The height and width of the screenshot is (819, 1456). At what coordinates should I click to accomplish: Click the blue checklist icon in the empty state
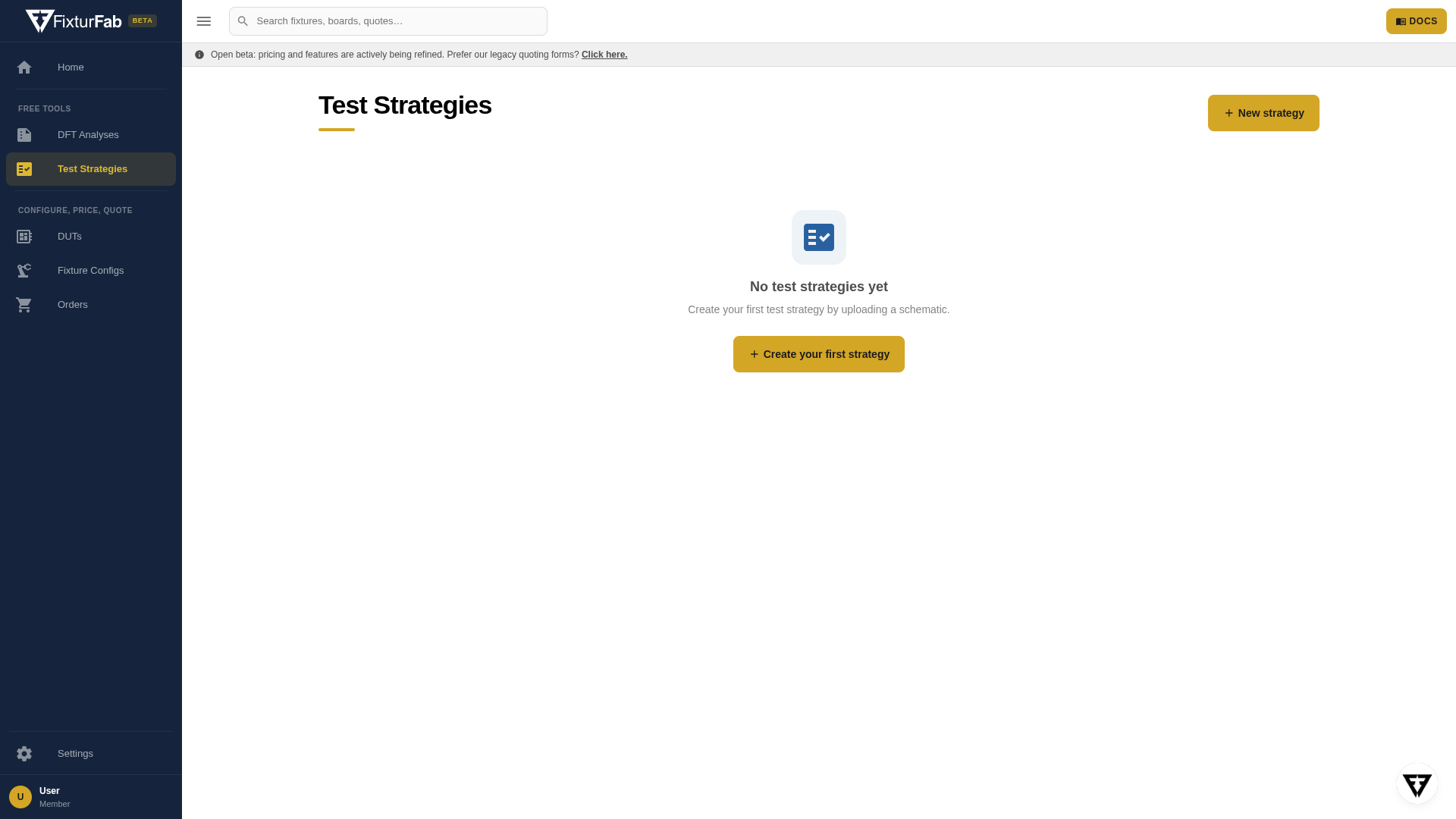(x=819, y=237)
